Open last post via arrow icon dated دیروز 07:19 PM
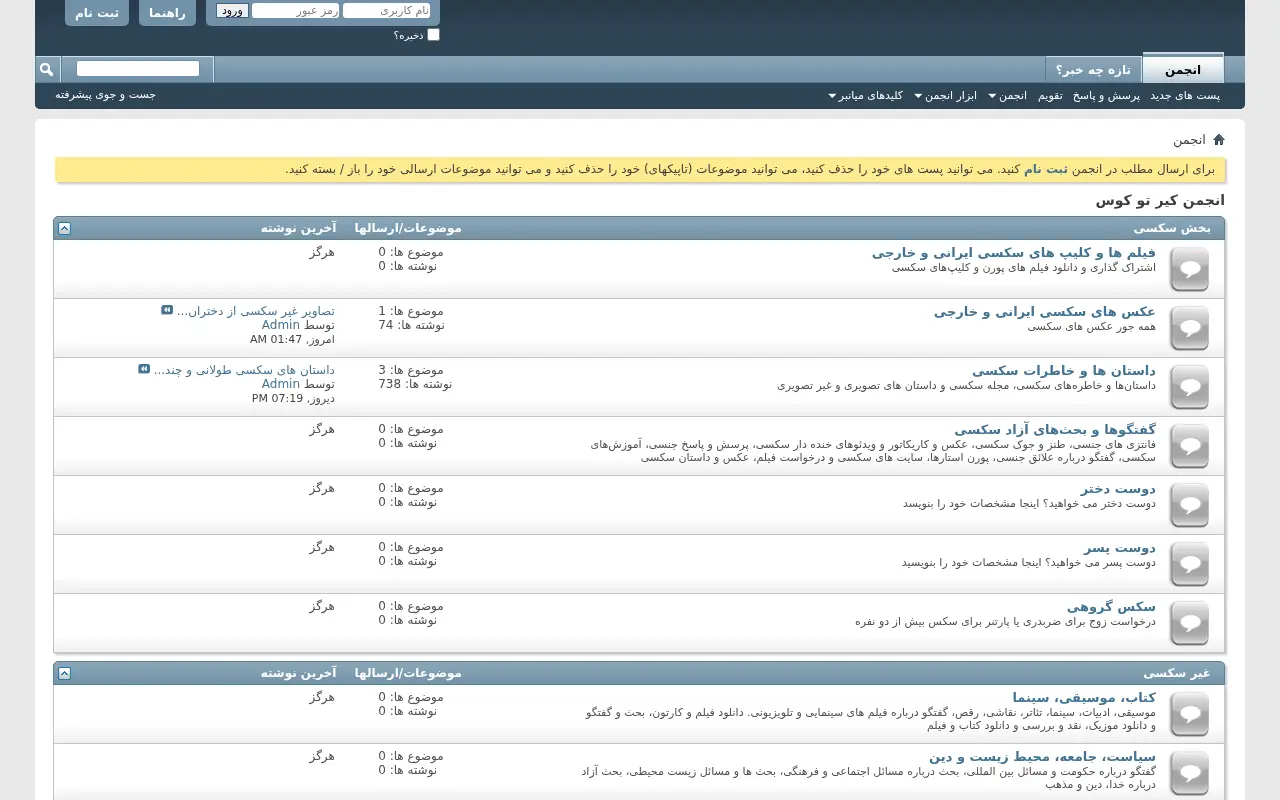Image resolution: width=1280 pixels, height=800 pixels. (144, 369)
